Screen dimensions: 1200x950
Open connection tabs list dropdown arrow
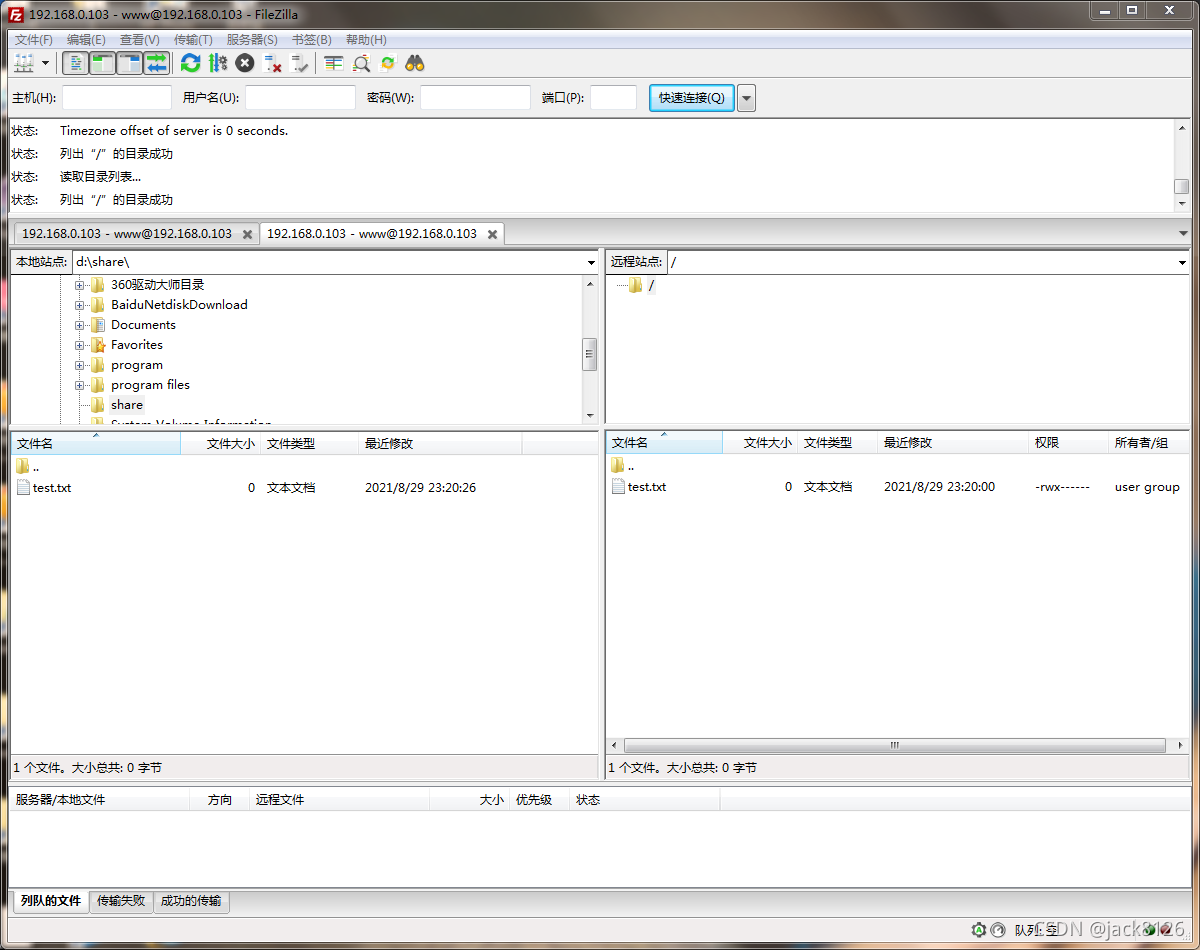(x=1183, y=233)
